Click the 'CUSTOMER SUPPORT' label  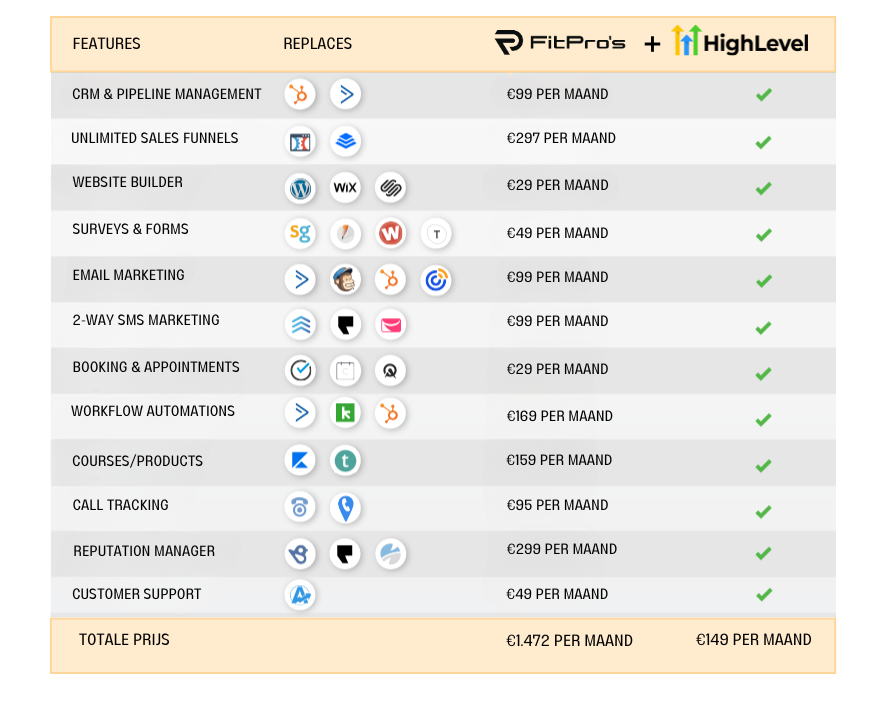(x=137, y=594)
